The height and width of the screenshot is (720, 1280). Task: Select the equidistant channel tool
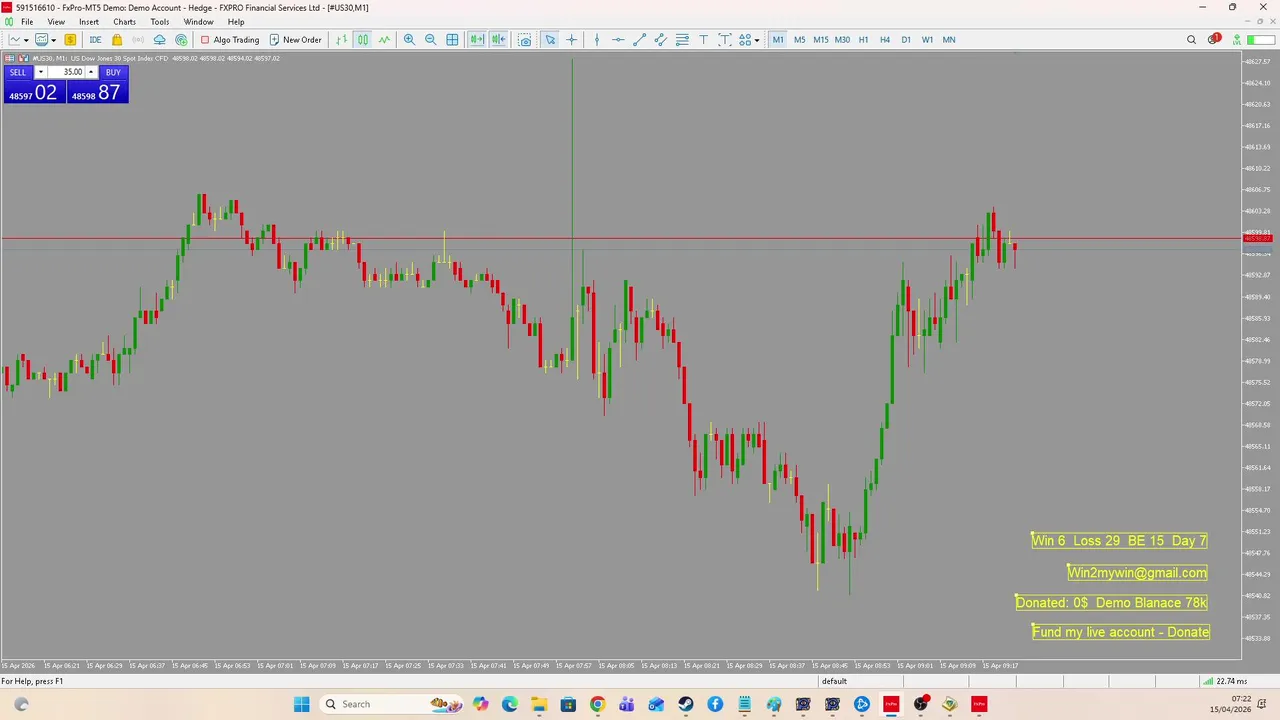click(661, 40)
